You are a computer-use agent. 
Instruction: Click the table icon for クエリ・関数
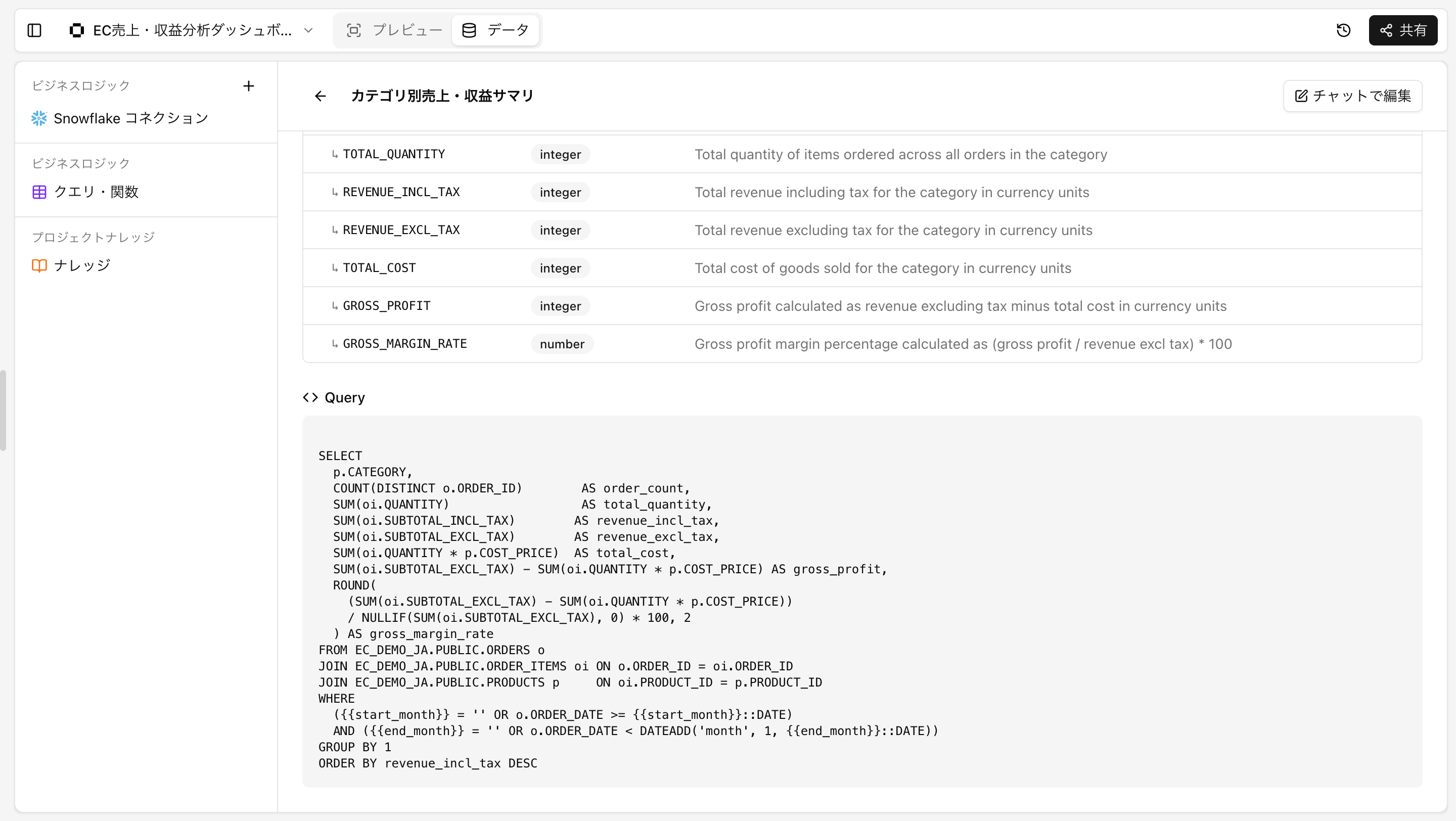tap(39, 192)
